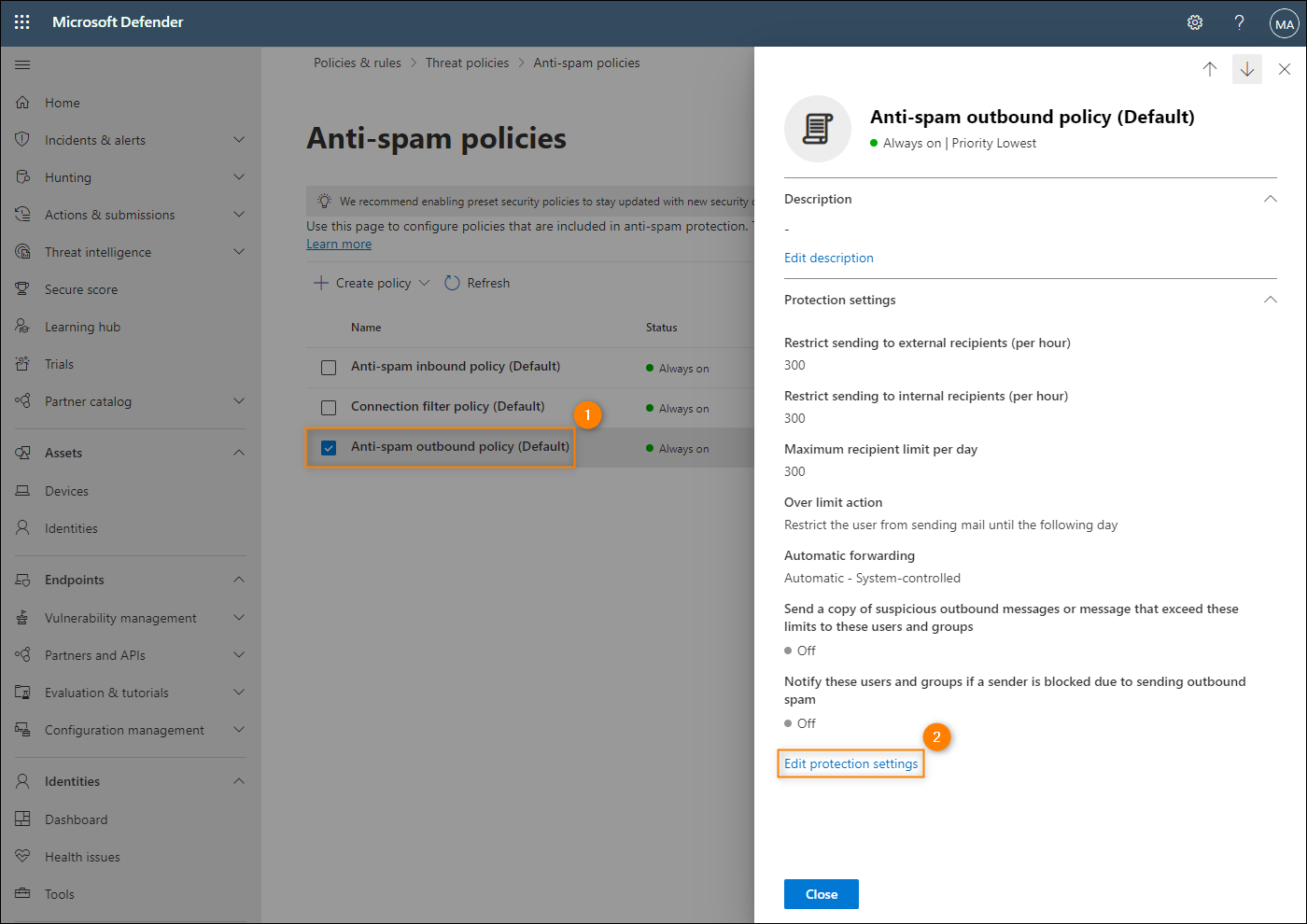Click the Dashboard grid icon

(x=22, y=819)
